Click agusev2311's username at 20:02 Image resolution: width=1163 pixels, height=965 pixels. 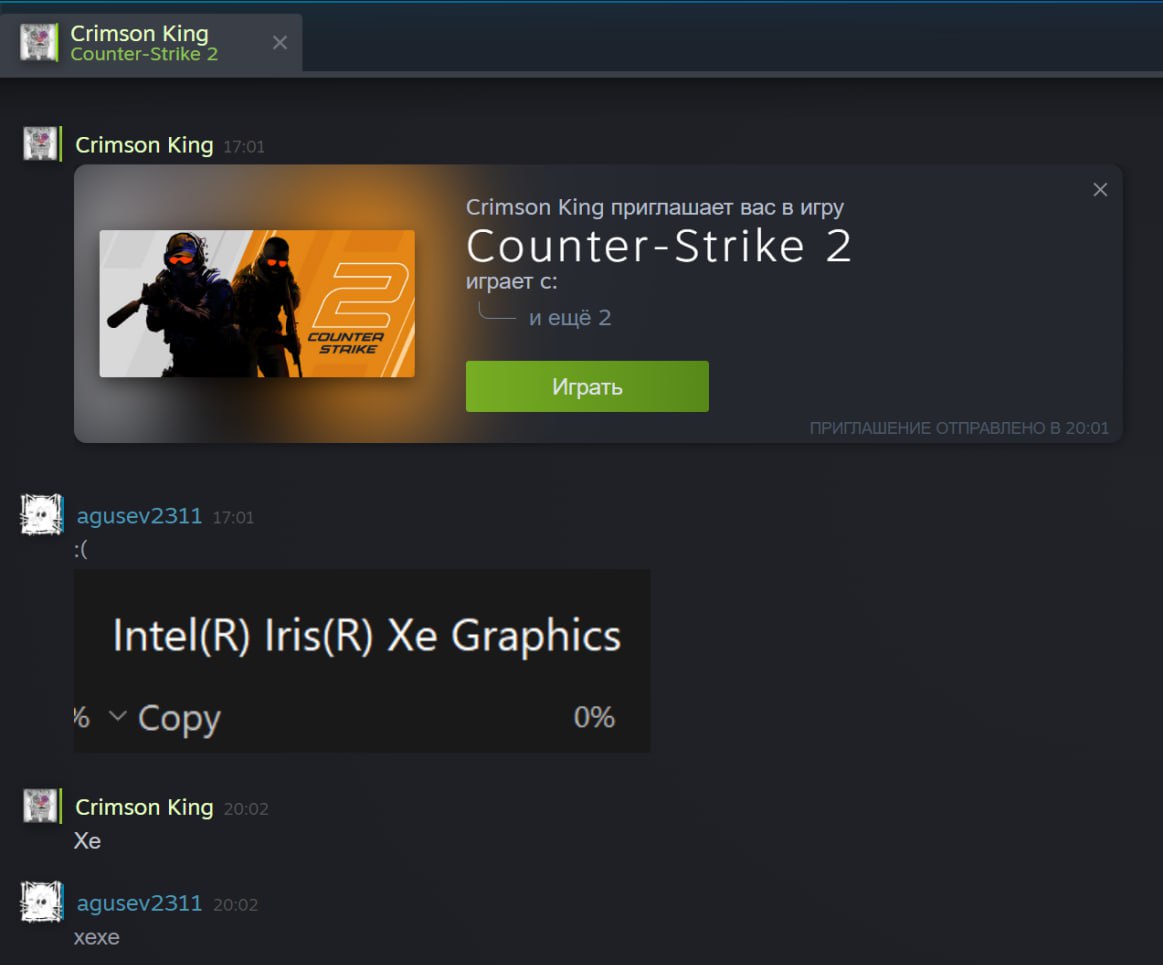139,903
